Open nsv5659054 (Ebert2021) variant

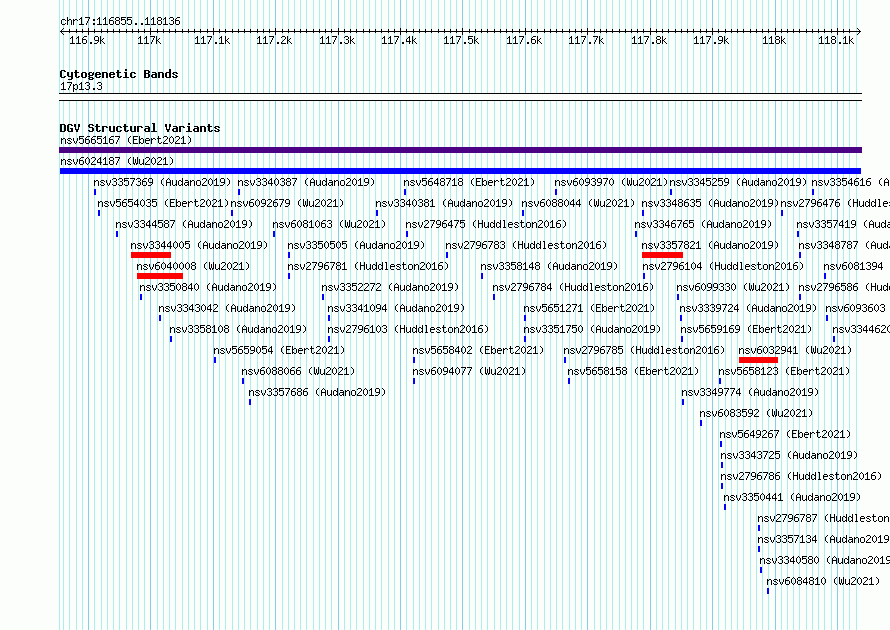pos(279,350)
